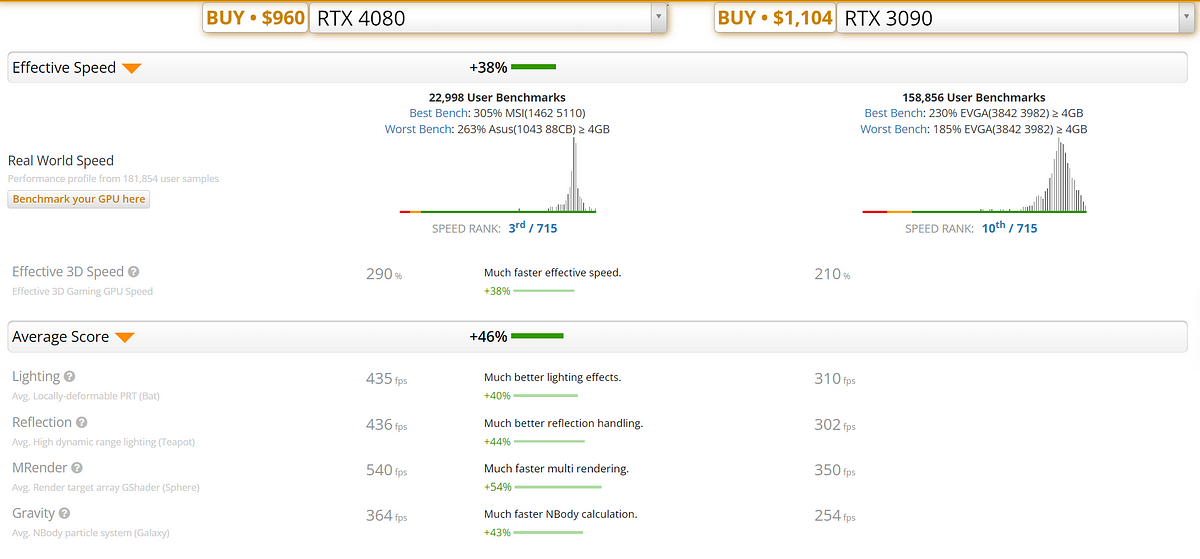
Task: Click the Lighting benchmark label
Action: (36, 377)
